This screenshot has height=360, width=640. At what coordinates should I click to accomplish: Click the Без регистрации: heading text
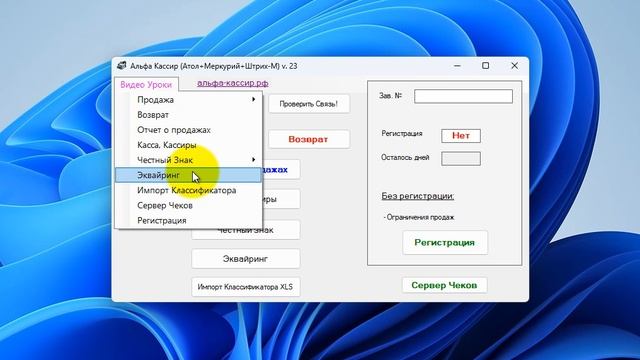(418, 196)
